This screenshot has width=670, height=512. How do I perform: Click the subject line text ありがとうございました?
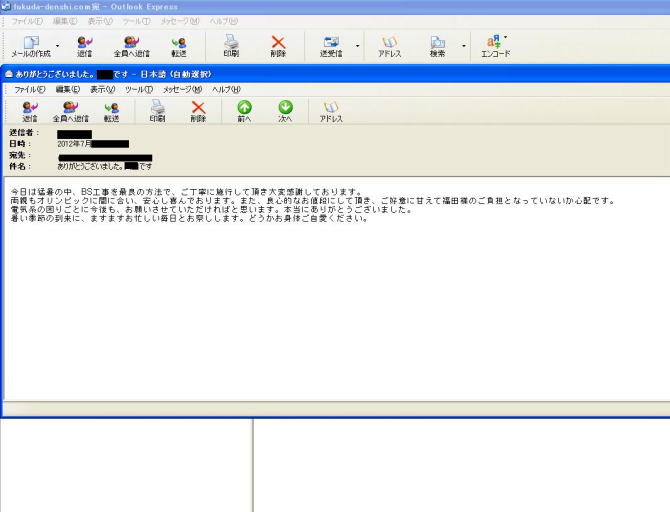(x=91, y=166)
